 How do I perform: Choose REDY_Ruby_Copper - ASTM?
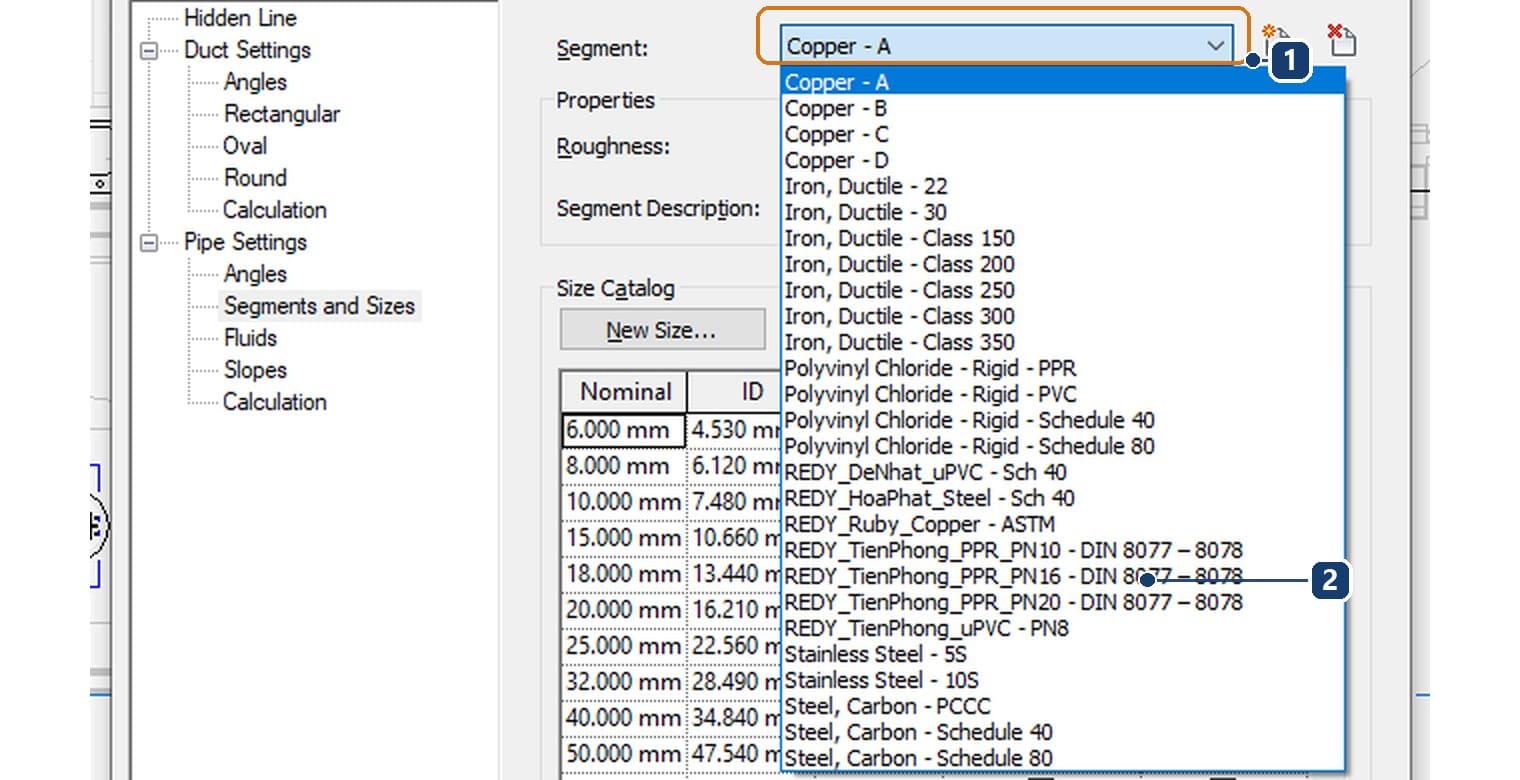[1063, 524]
